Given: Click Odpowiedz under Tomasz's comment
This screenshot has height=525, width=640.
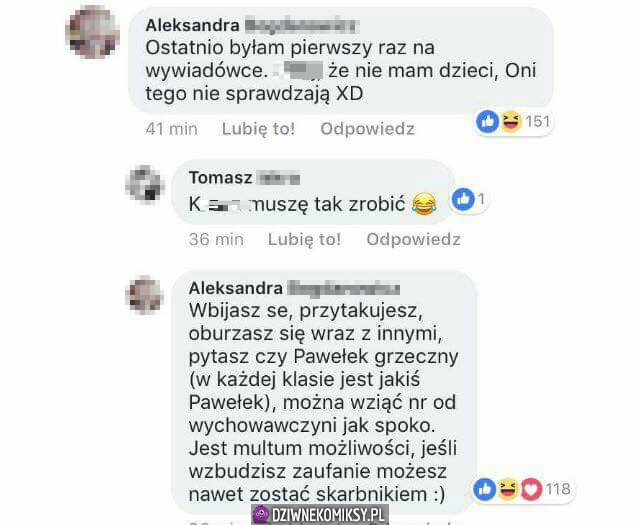Looking at the screenshot, I should [413, 240].
